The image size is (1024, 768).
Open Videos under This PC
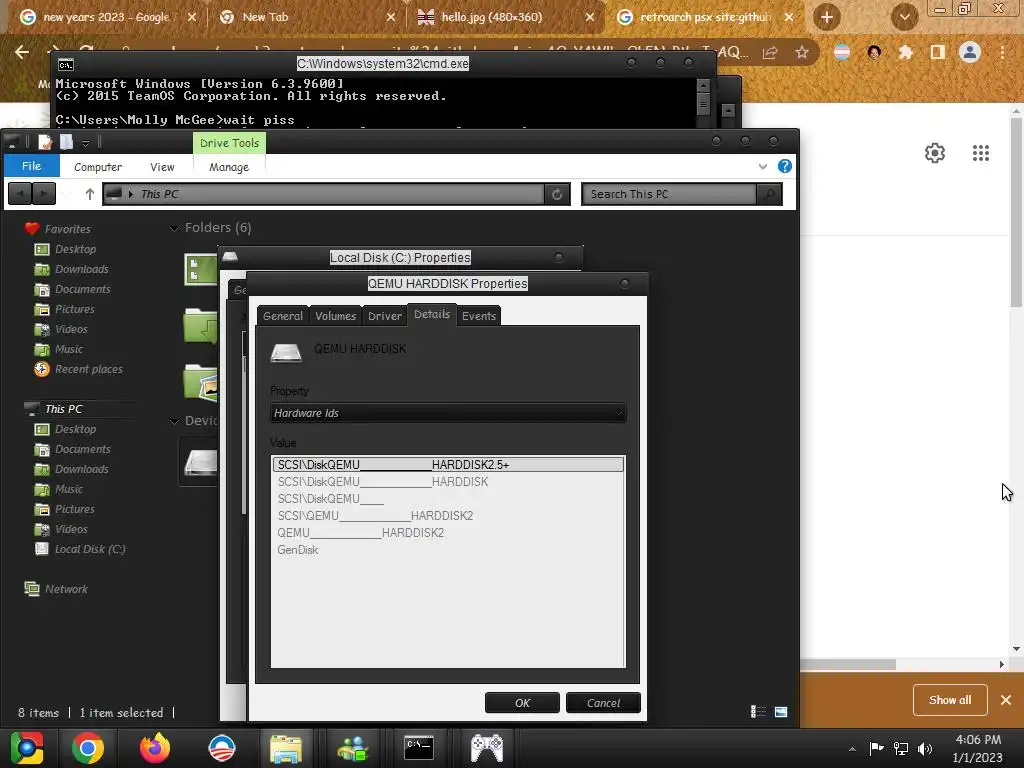[71, 529]
